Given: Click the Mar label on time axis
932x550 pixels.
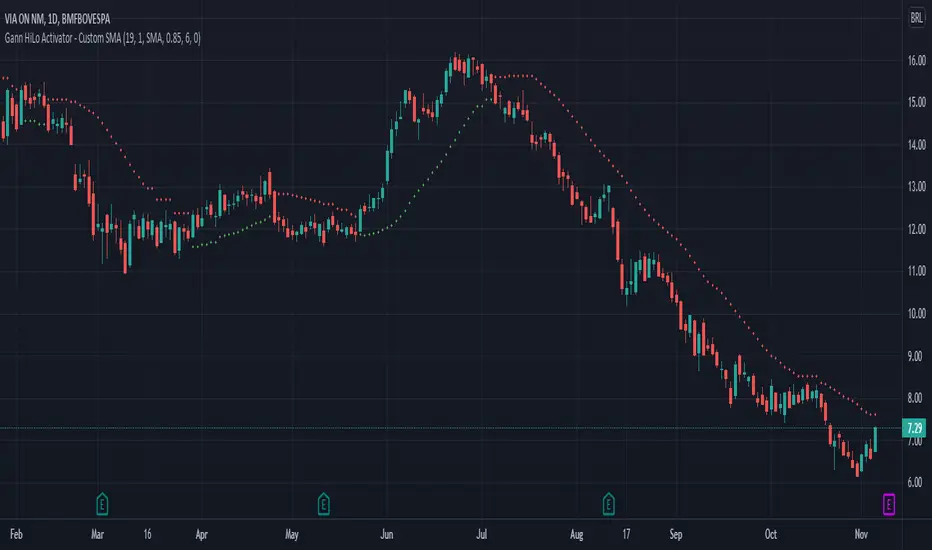Looking at the screenshot, I should coord(97,534).
